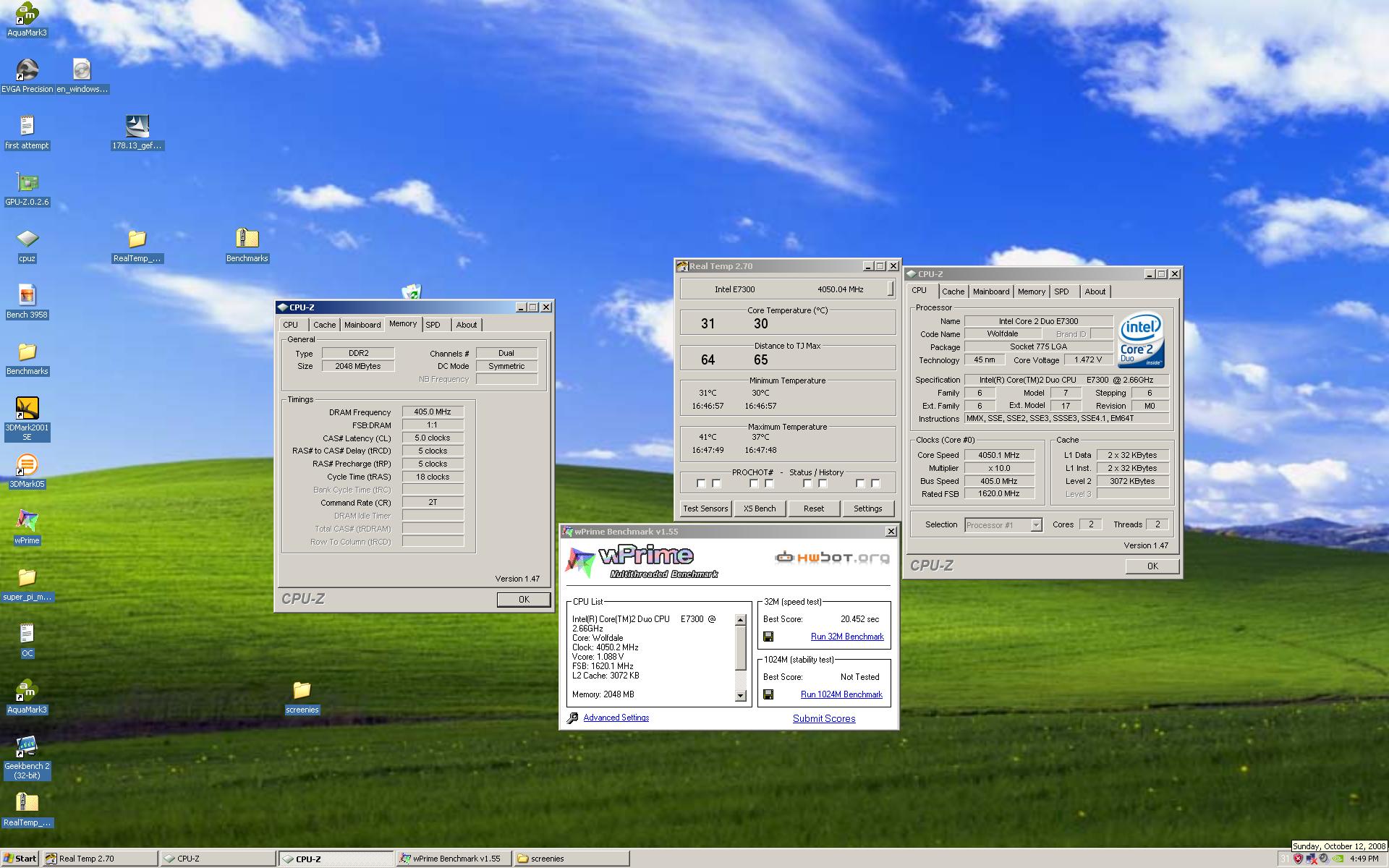
Task: Switch to screenies folder taskbar button
Action: (x=572, y=859)
